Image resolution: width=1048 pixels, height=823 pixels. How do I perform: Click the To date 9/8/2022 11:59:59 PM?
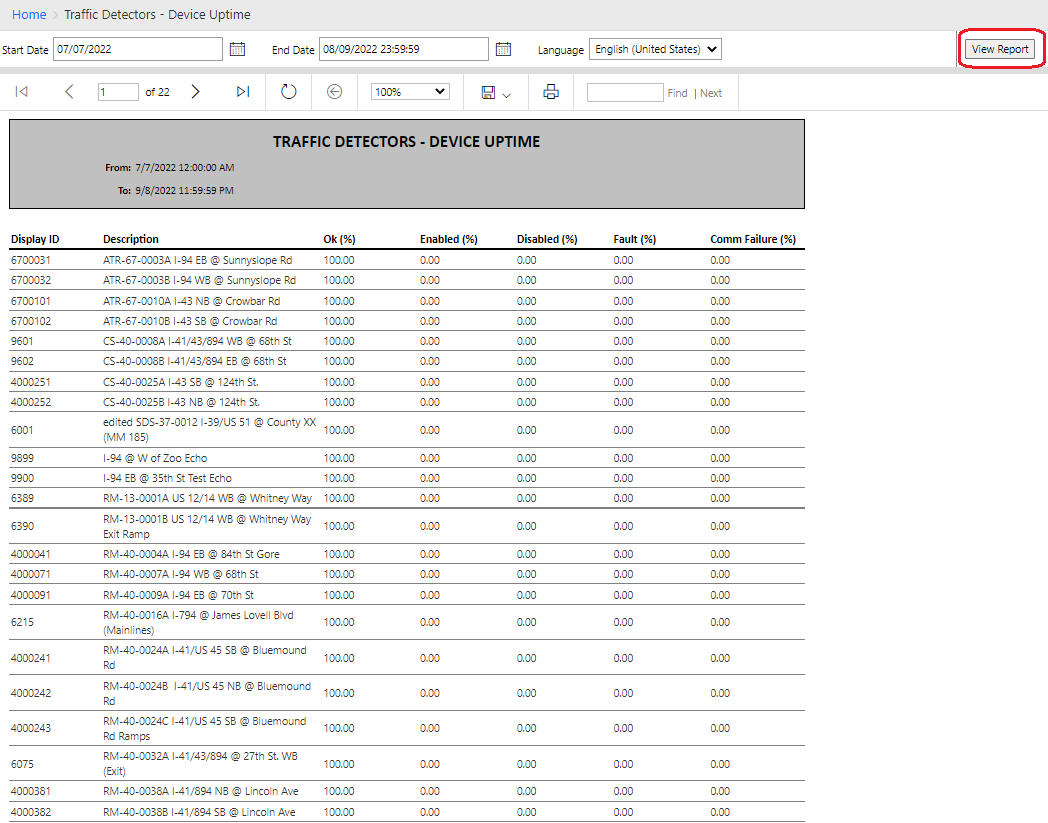184,191
